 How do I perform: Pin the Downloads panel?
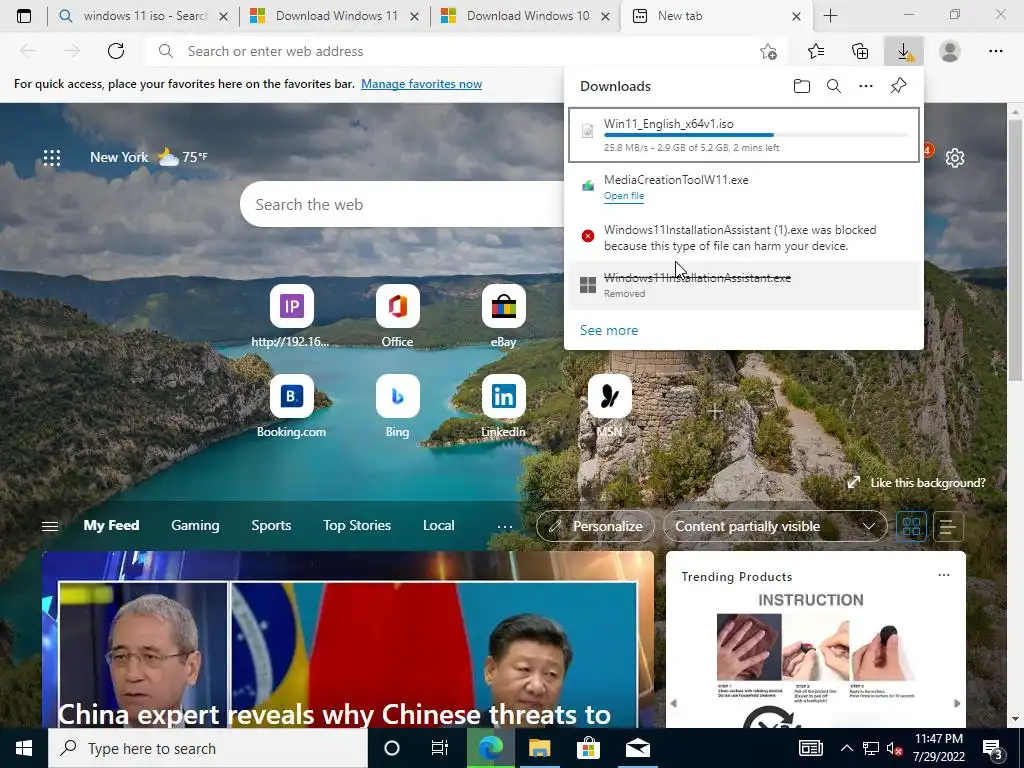coord(899,86)
